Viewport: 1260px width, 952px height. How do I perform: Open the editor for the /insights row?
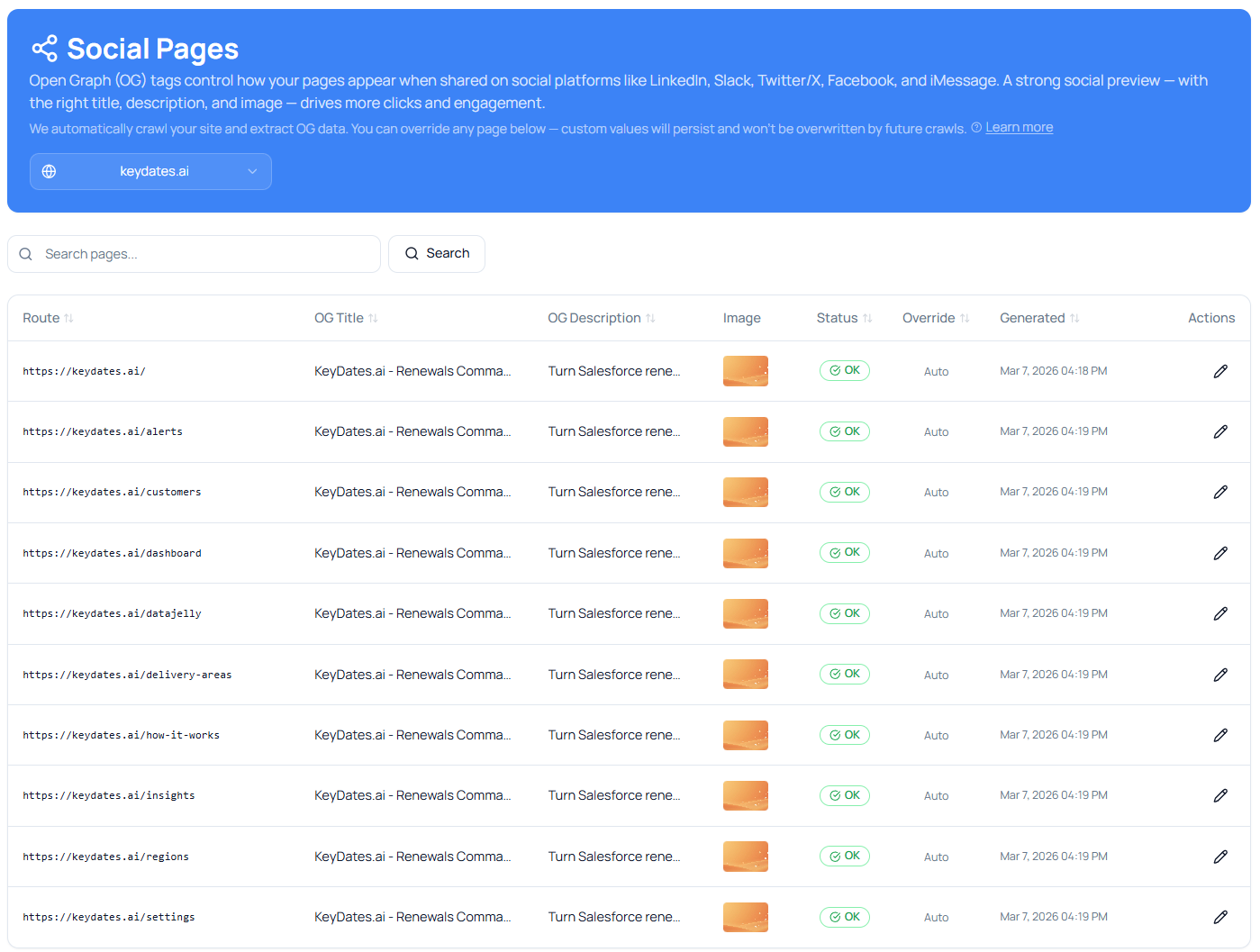coord(1220,795)
